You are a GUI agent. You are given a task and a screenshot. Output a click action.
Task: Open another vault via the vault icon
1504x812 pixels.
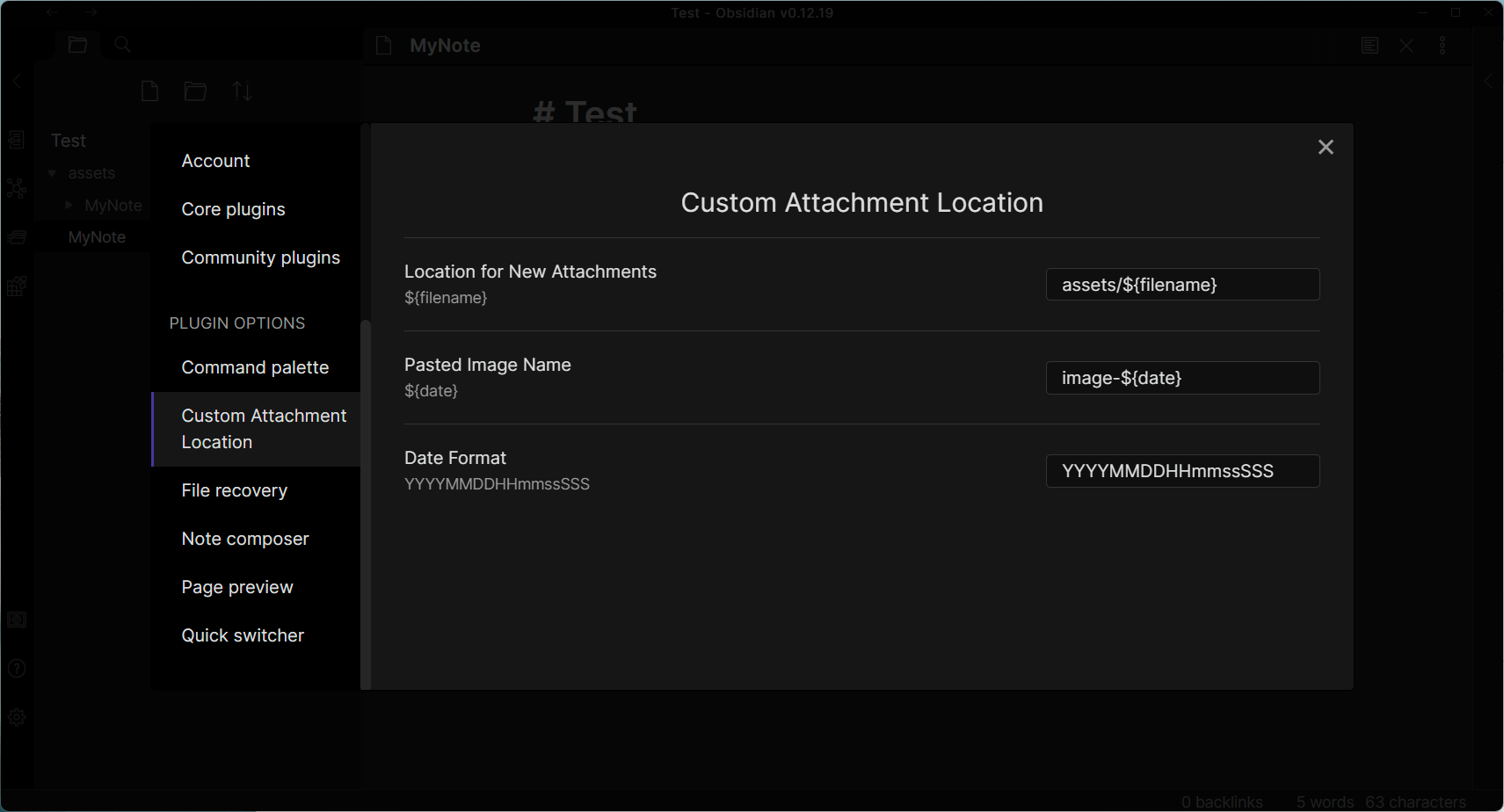click(17, 620)
